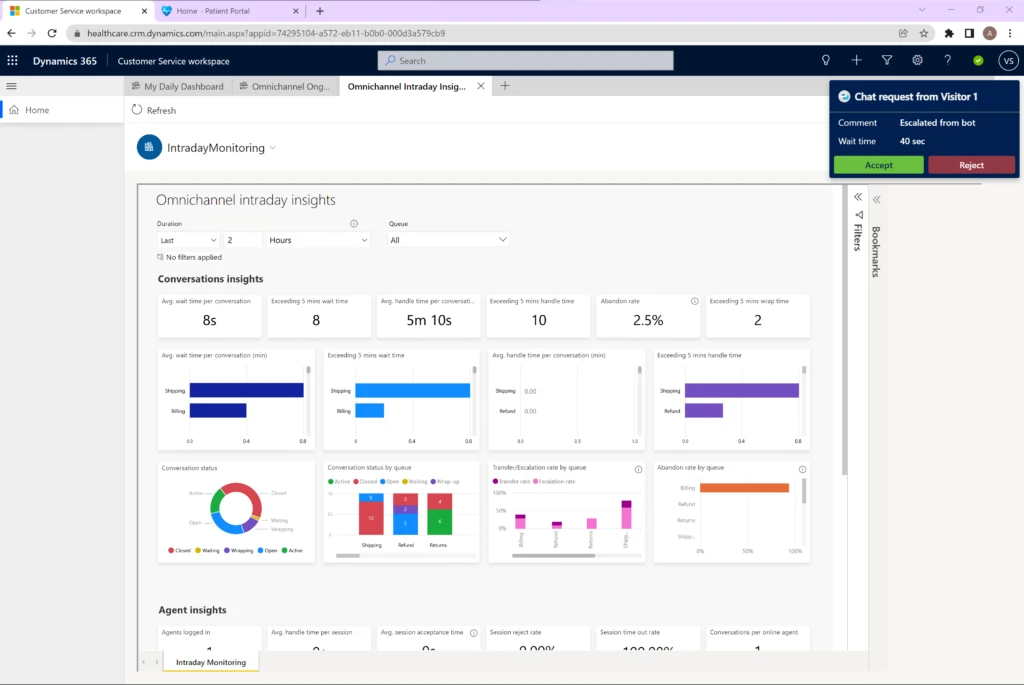Open the Hours unit dropdown
1024x685 pixels.
(318, 240)
